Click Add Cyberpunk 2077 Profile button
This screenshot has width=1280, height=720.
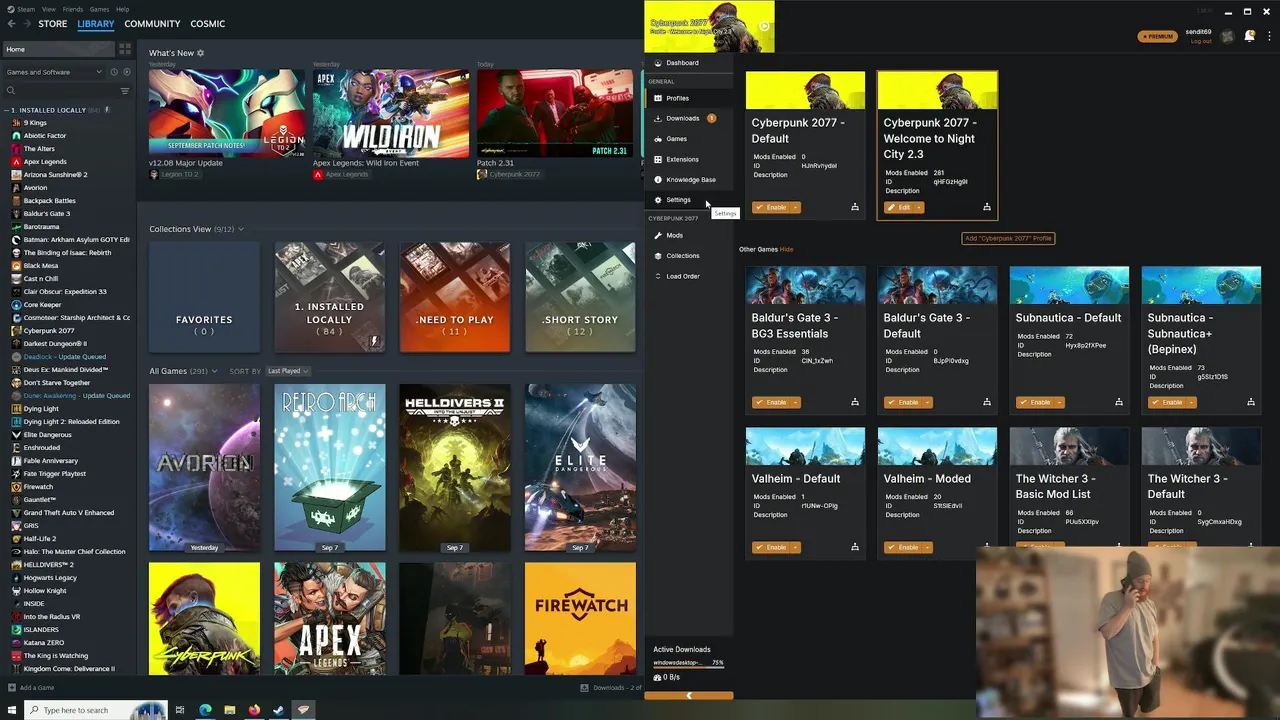[x=1008, y=238]
